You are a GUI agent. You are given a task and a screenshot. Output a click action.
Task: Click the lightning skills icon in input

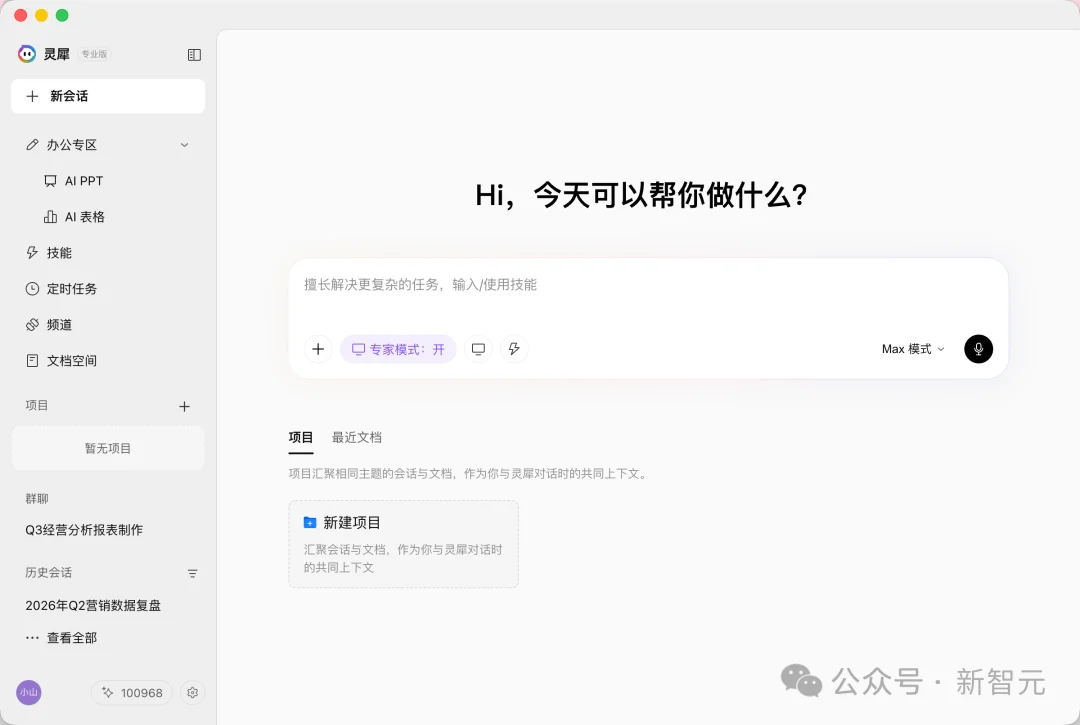(x=514, y=349)
